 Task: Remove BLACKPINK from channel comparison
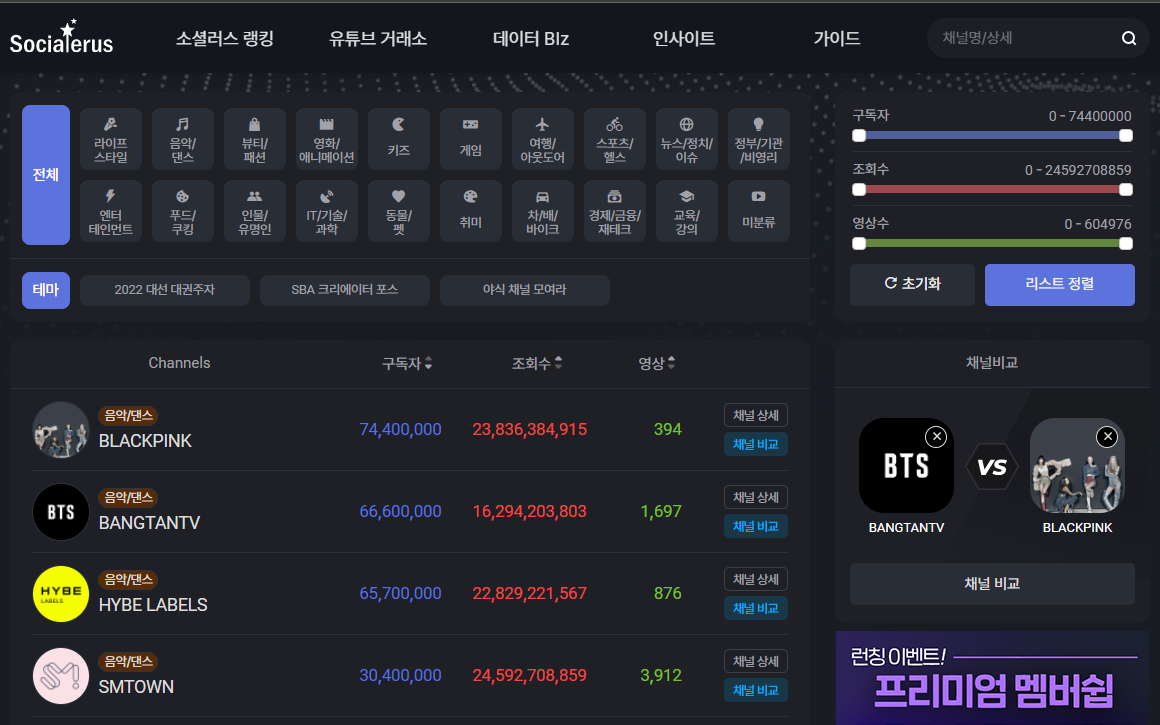pyautogui.click(x=1107, y=436)
